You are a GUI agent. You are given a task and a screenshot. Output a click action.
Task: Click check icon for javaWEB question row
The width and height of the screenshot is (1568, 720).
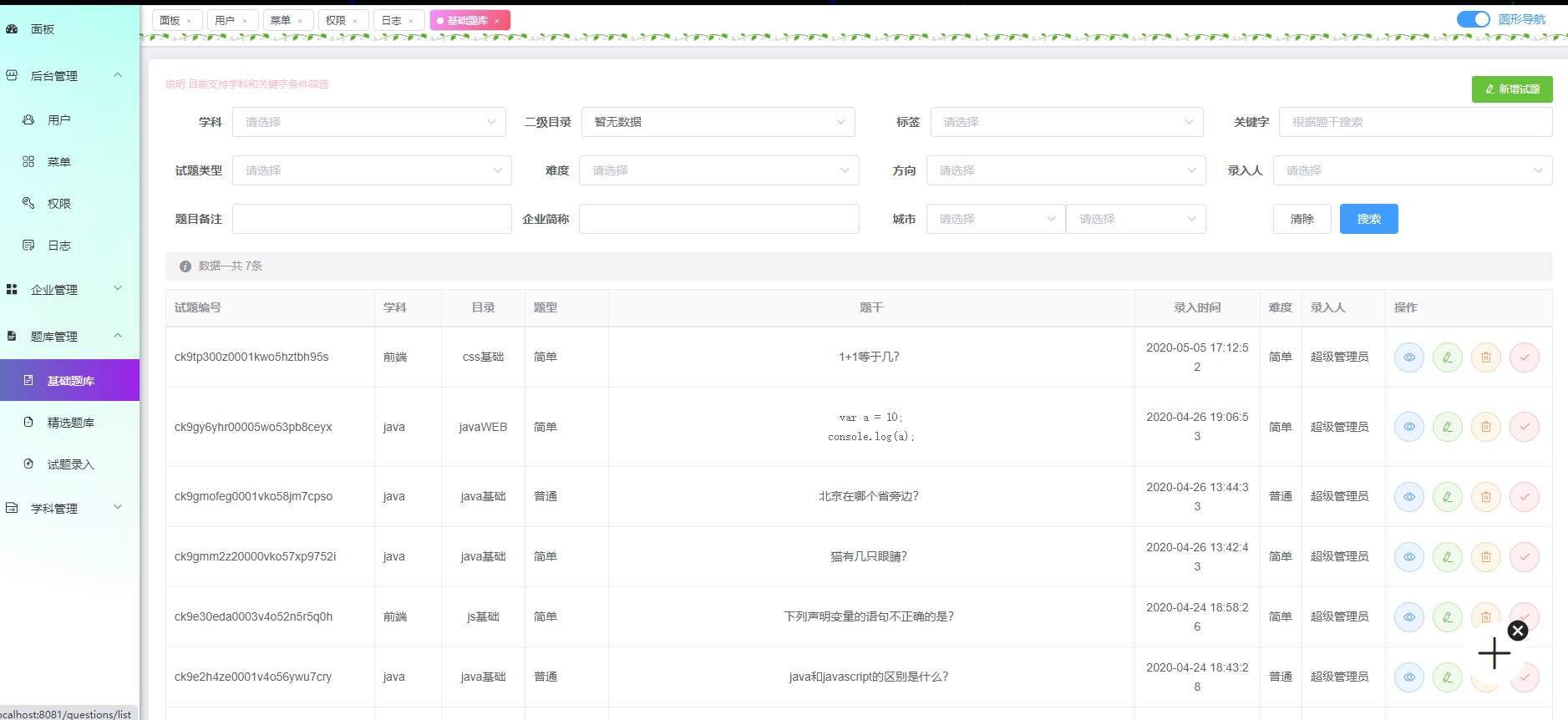point(1525,427)
